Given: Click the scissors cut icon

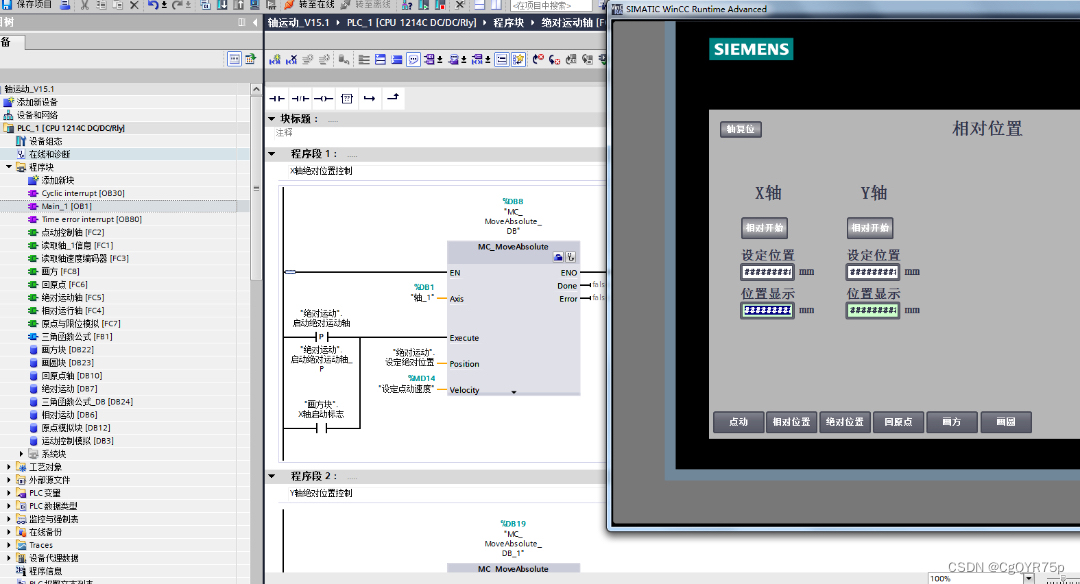Looking at the screenshot, I should 85,5.
